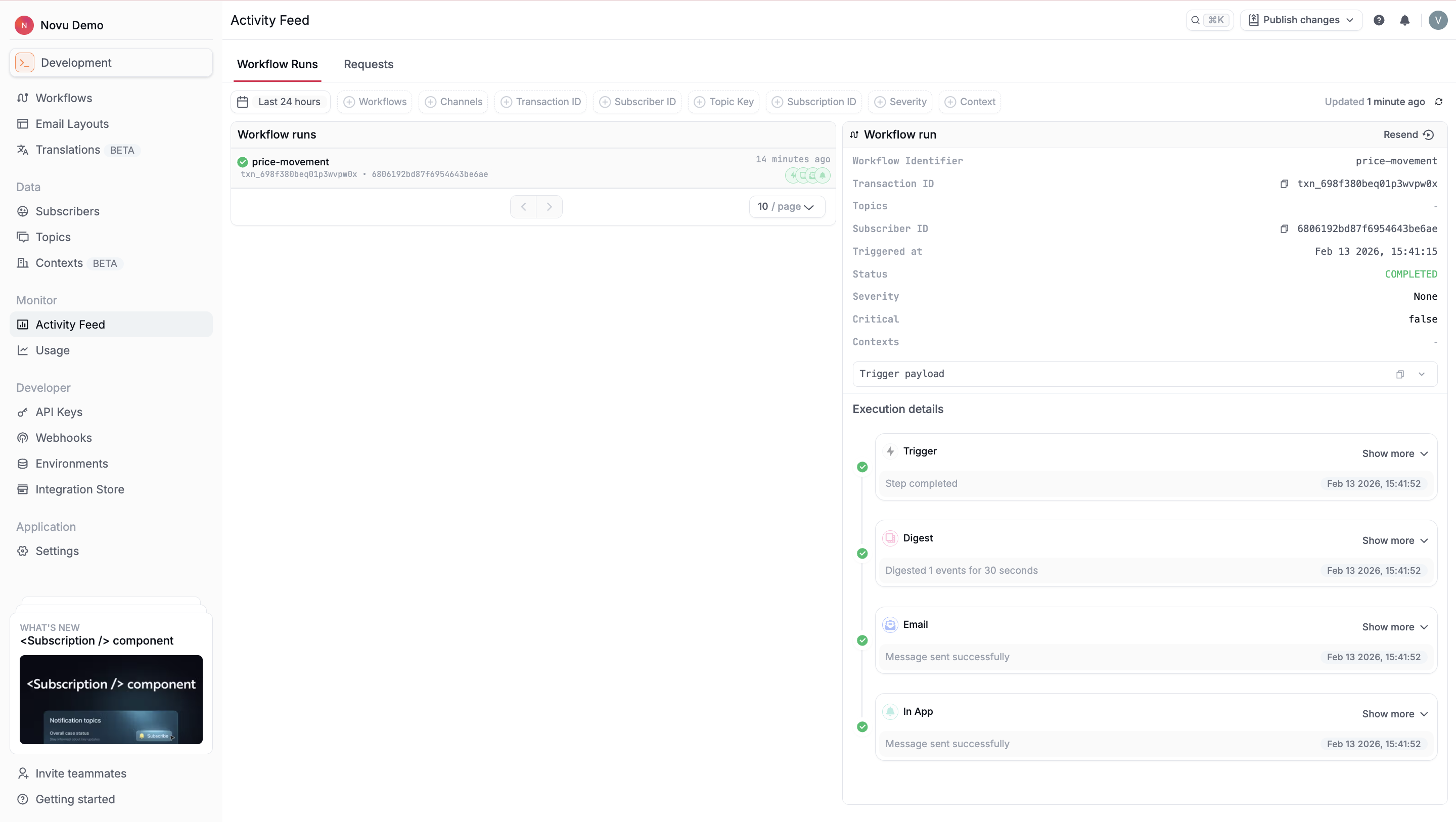Viewport: 1456px width, 822px height.
Task: Click the refresh icon beside Updated timestamp
Action: click(x=1438, y=102)
